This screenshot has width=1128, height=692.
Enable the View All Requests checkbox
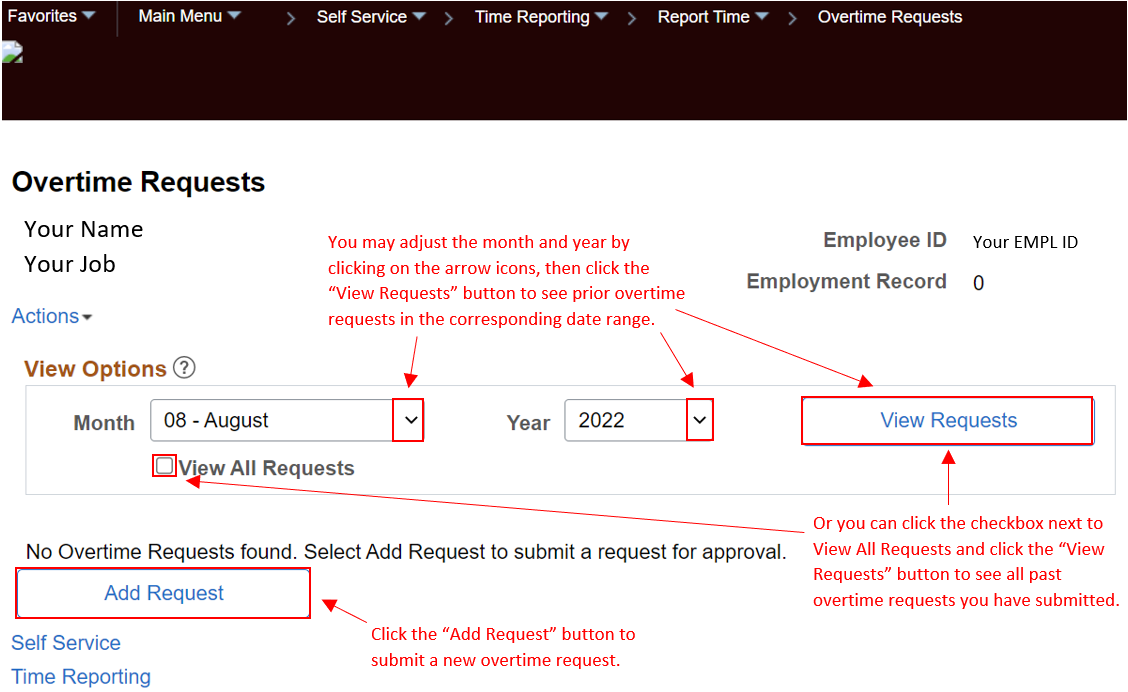click(x=163, y=465)
